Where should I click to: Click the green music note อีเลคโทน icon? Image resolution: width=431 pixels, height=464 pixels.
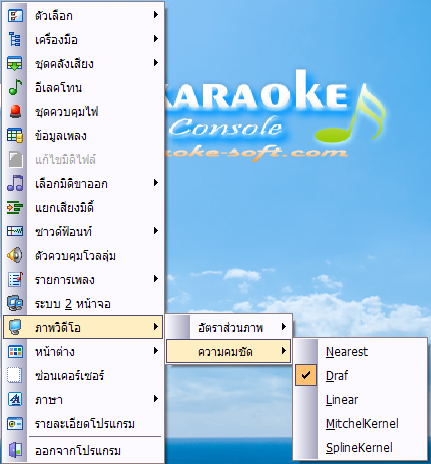coord(15,87)
